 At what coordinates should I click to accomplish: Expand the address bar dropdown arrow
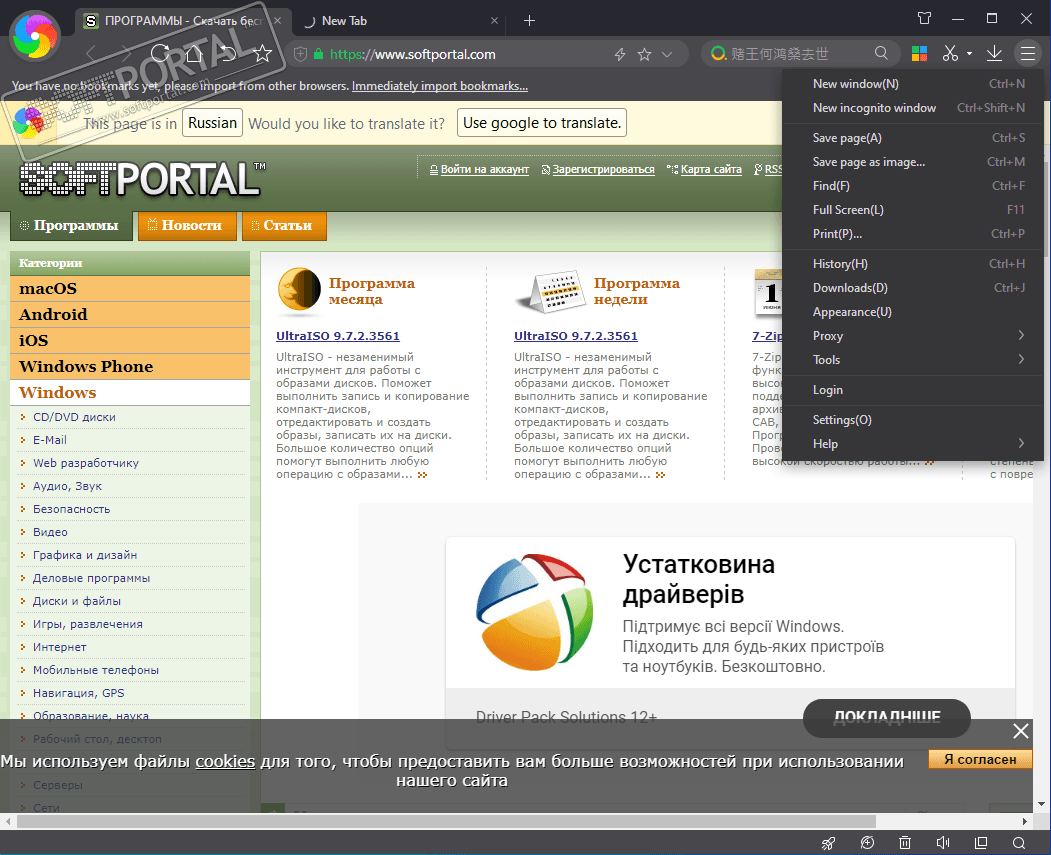click(667, 54)
